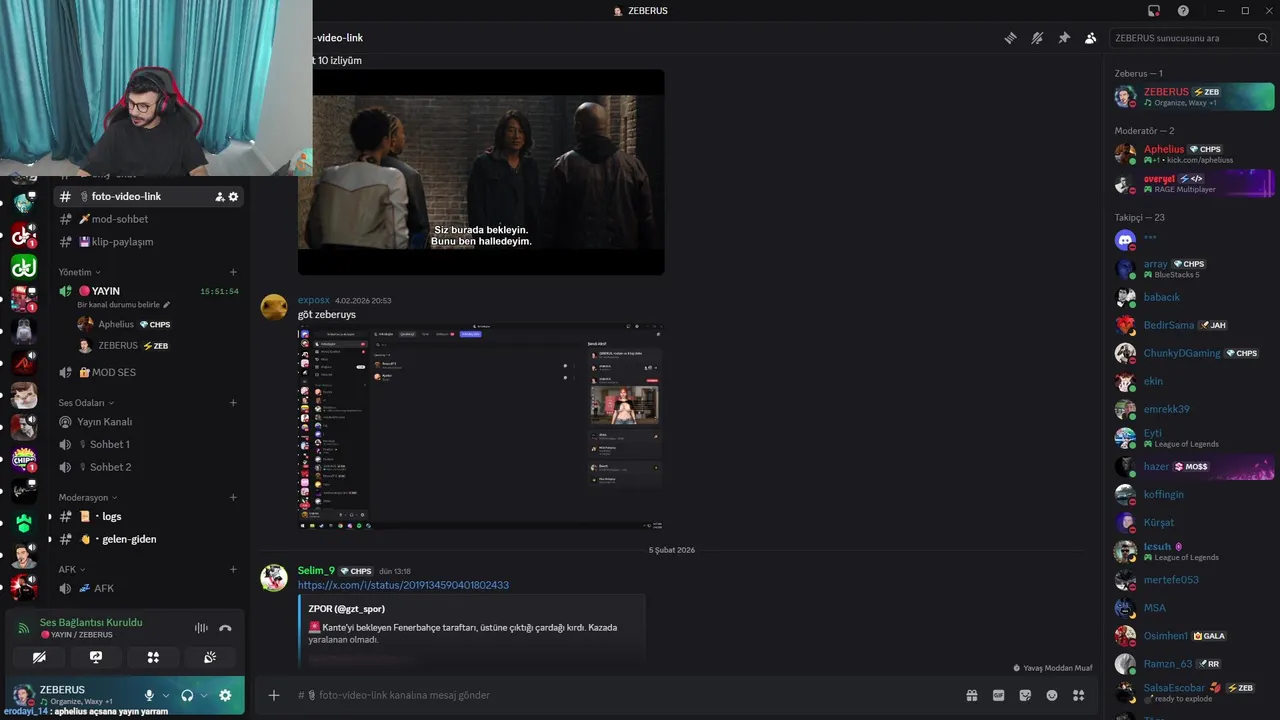Set channel status 'Bir kanal durumu belirle'
Viewport: 1280px width, 720px height.
pyautogui.click(x=124, y=305)
